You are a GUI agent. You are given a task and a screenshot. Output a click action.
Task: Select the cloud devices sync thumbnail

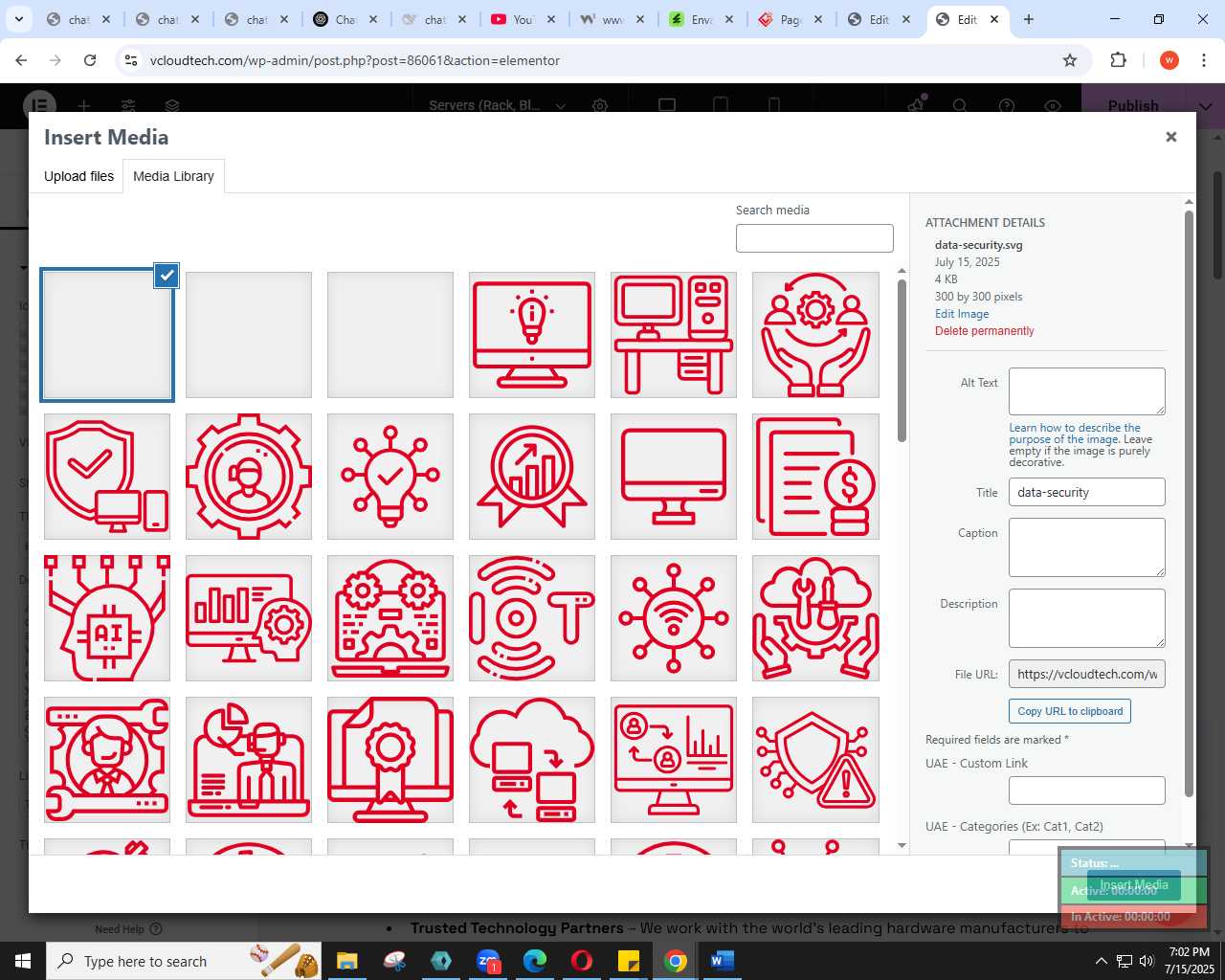tap(532, 760)
